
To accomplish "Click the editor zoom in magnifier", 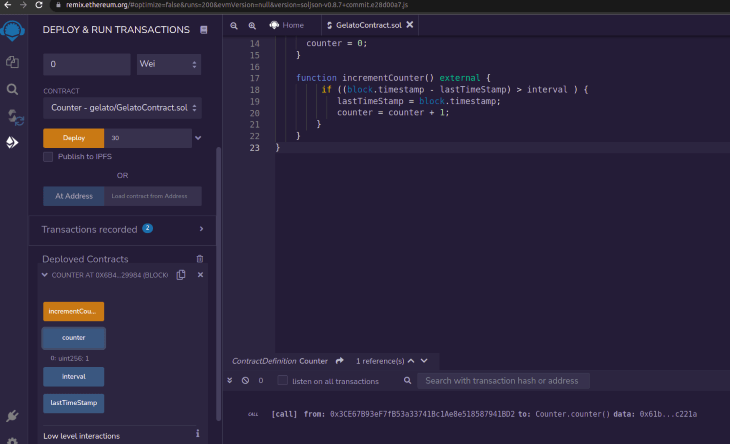I will pyautogui.click(x=252, y=26).
